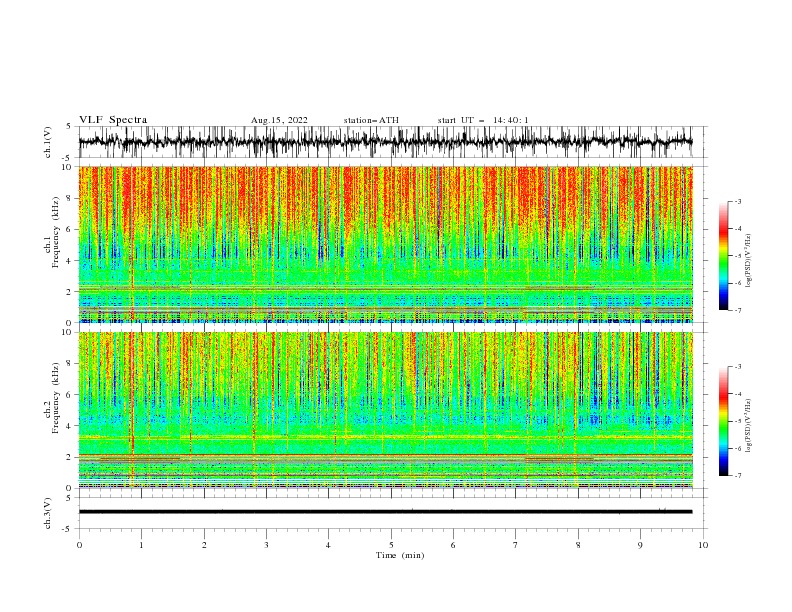792x612 pixels.
Task: Click the ch.1 colorbar 'log(PSD)(V²/Hz)' label
Action: 749,261
